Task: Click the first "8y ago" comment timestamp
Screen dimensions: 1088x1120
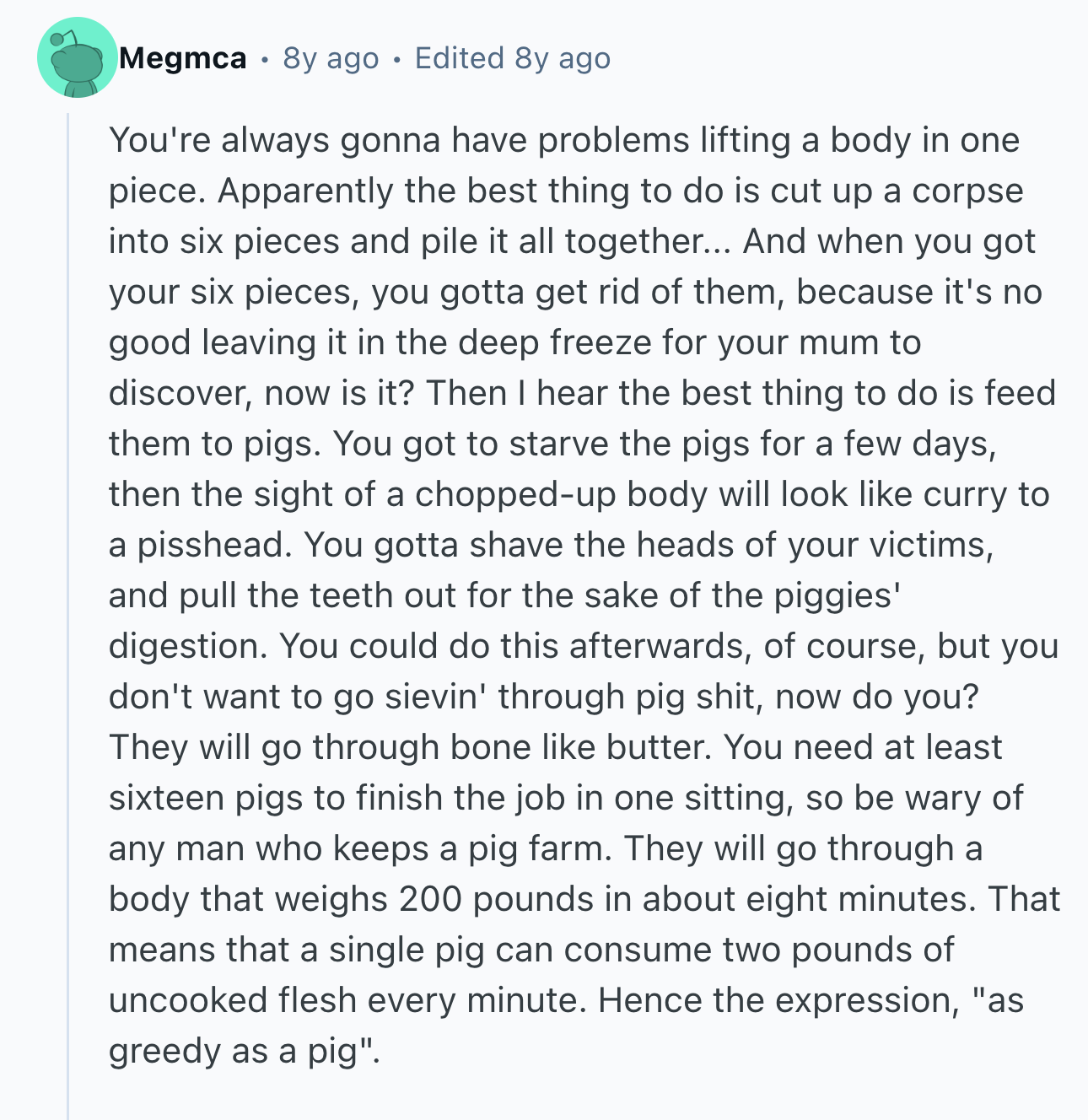Action: pos(331,58)
